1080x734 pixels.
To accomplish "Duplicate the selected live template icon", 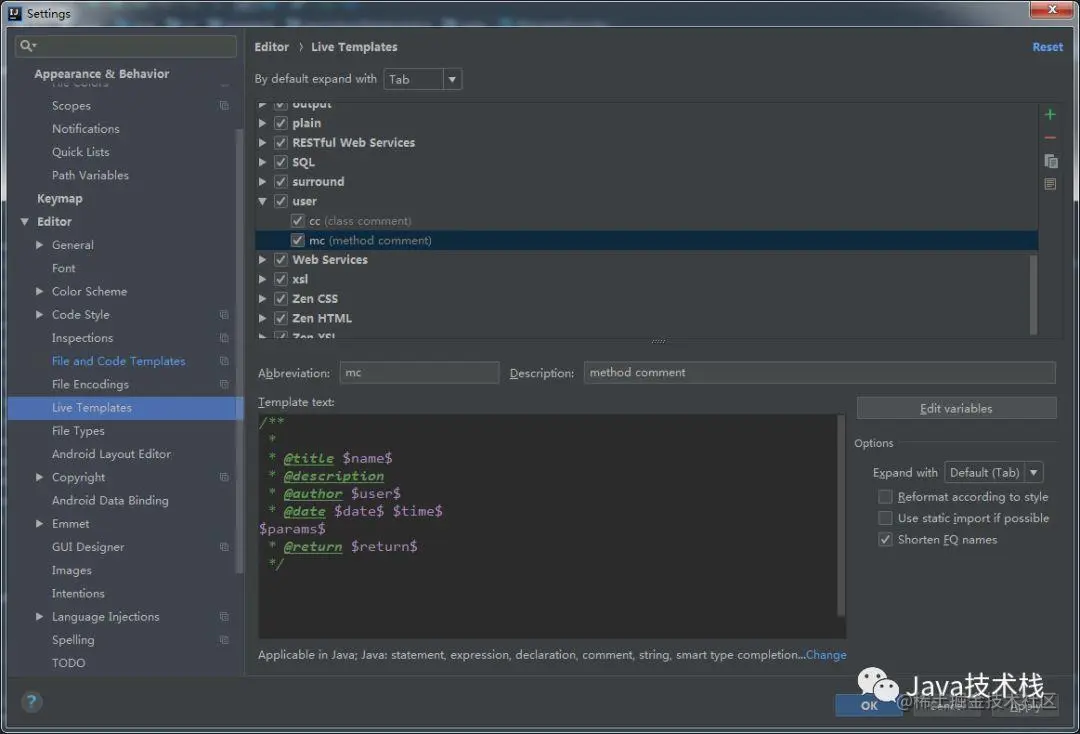I will tap(1050, 161).
